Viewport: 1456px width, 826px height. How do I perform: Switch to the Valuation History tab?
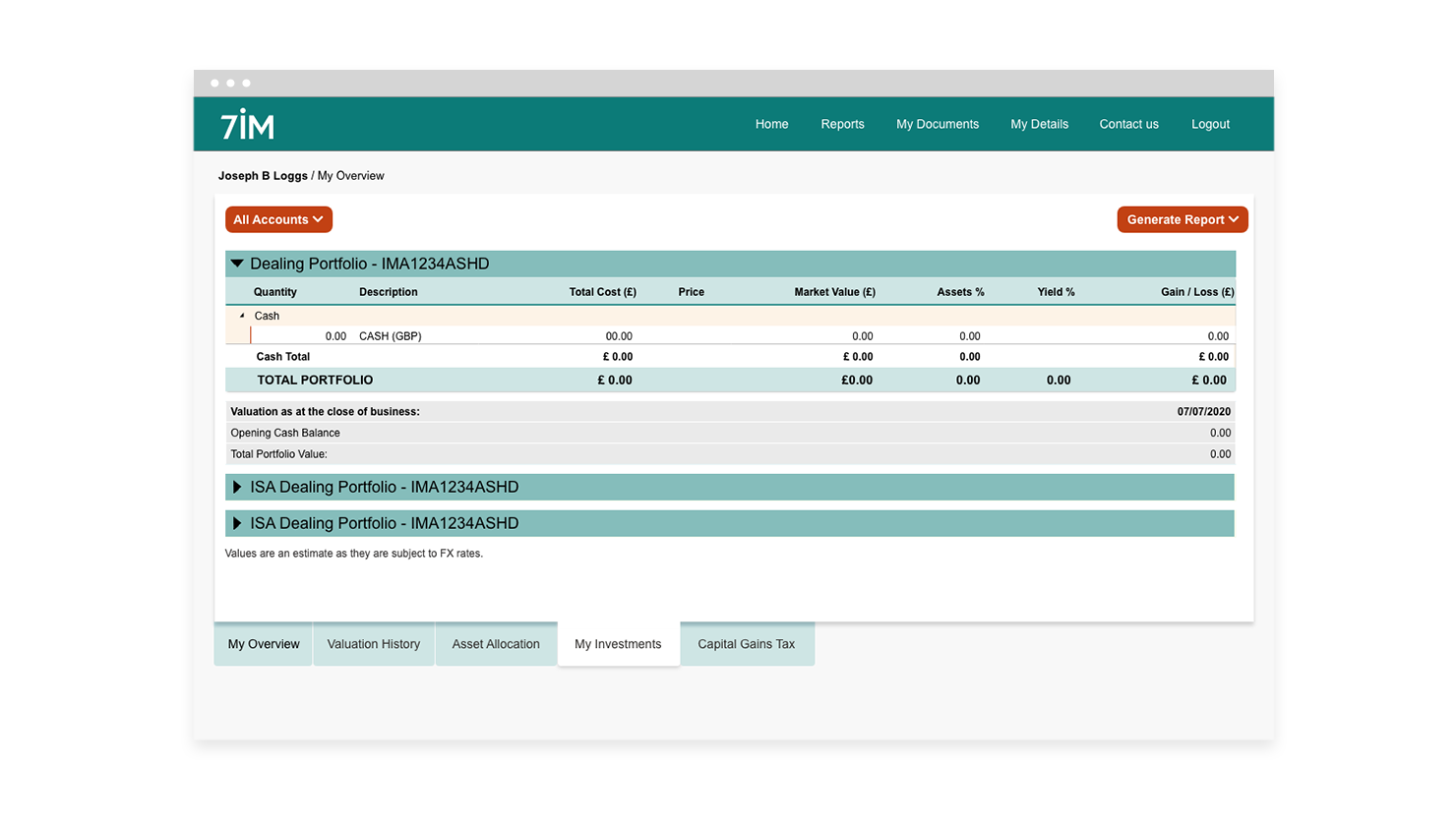374,643
